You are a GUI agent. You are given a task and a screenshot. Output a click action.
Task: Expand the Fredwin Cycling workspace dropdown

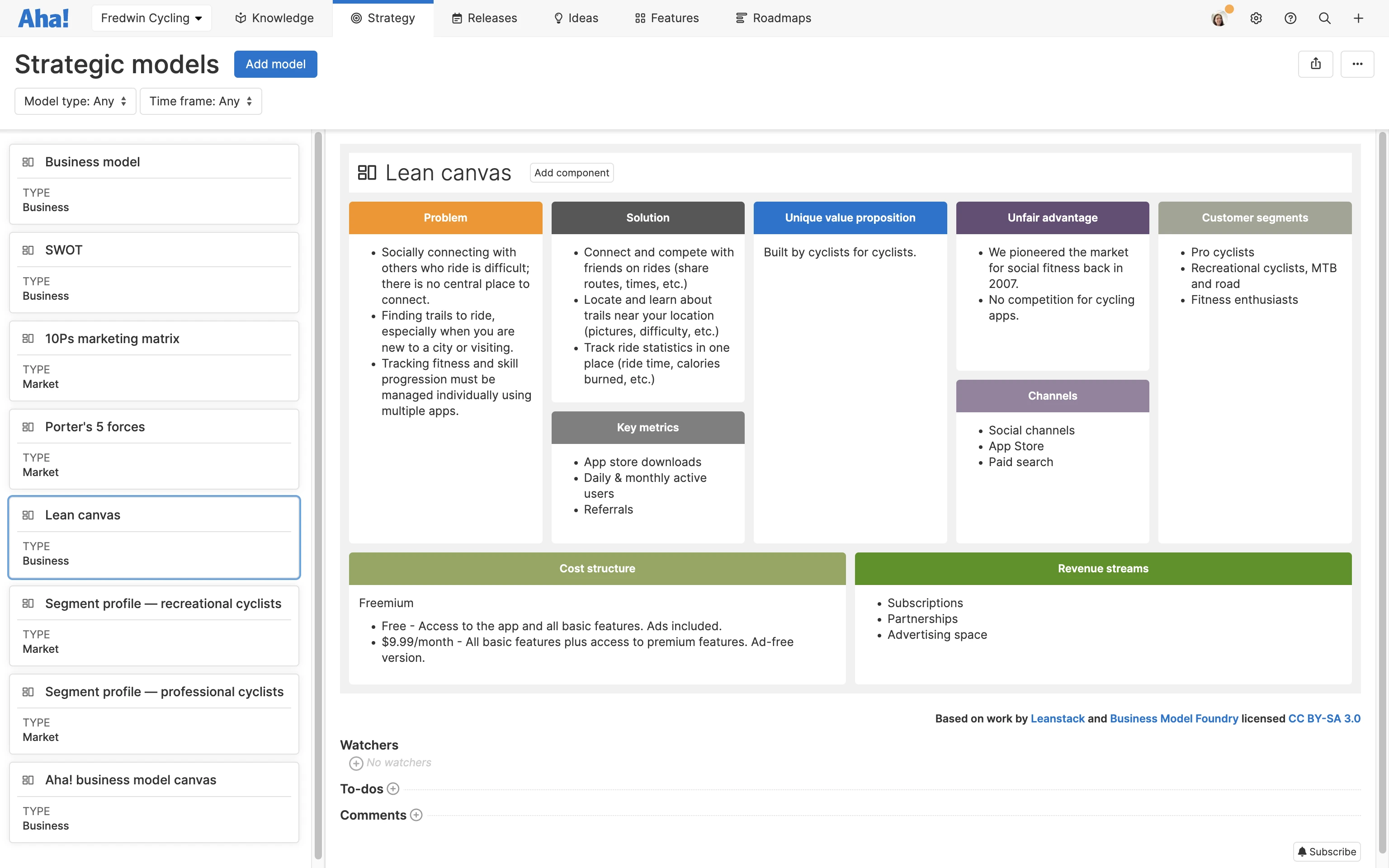pyautogui.click(x=151, y=19)
